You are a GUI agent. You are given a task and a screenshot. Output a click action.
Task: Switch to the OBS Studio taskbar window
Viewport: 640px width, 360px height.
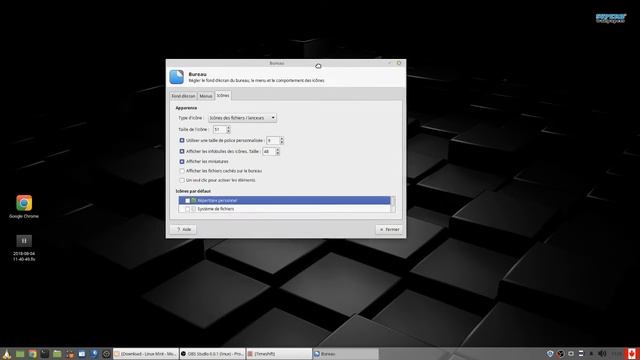coord(212,354)
